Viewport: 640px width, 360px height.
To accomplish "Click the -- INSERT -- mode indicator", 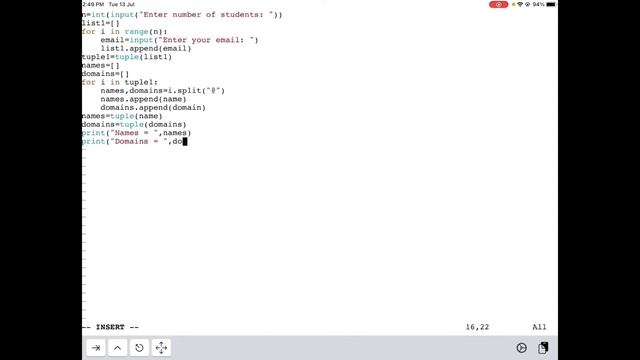I will [111, 327].
